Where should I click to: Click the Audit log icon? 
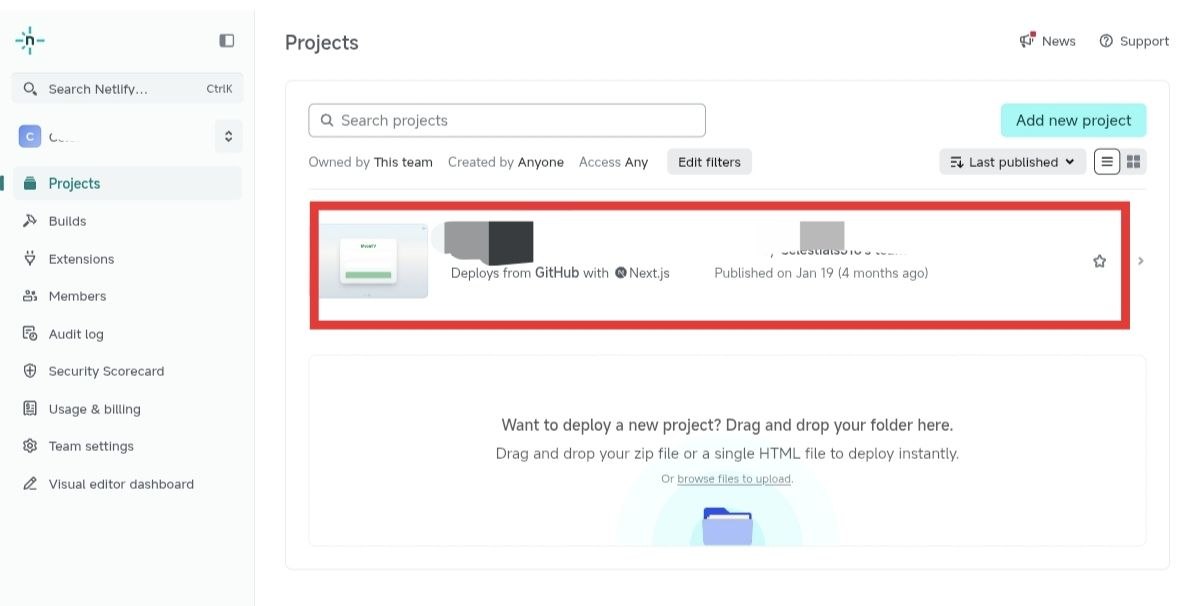click(30, 333)
